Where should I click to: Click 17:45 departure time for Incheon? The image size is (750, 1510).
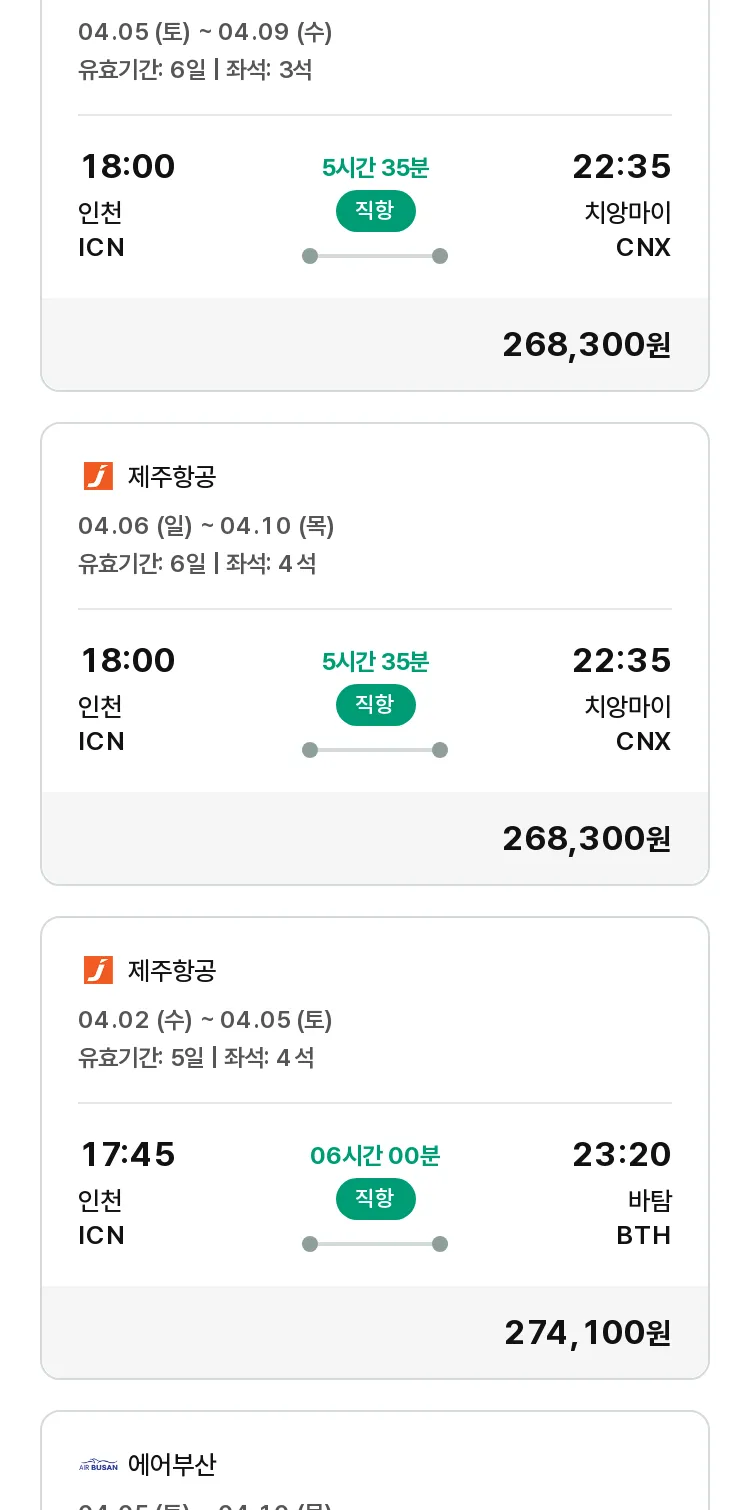pos(128,1154)
